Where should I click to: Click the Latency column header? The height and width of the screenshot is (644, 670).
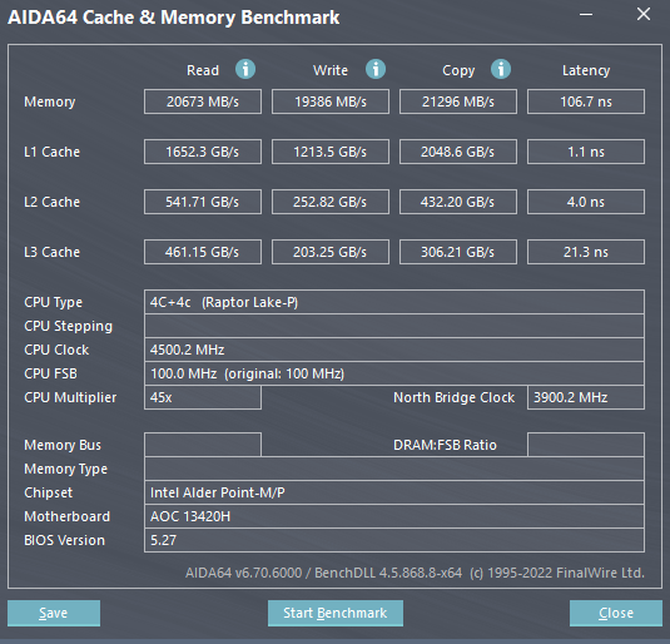pyautogui.click(x=586, y=71)
